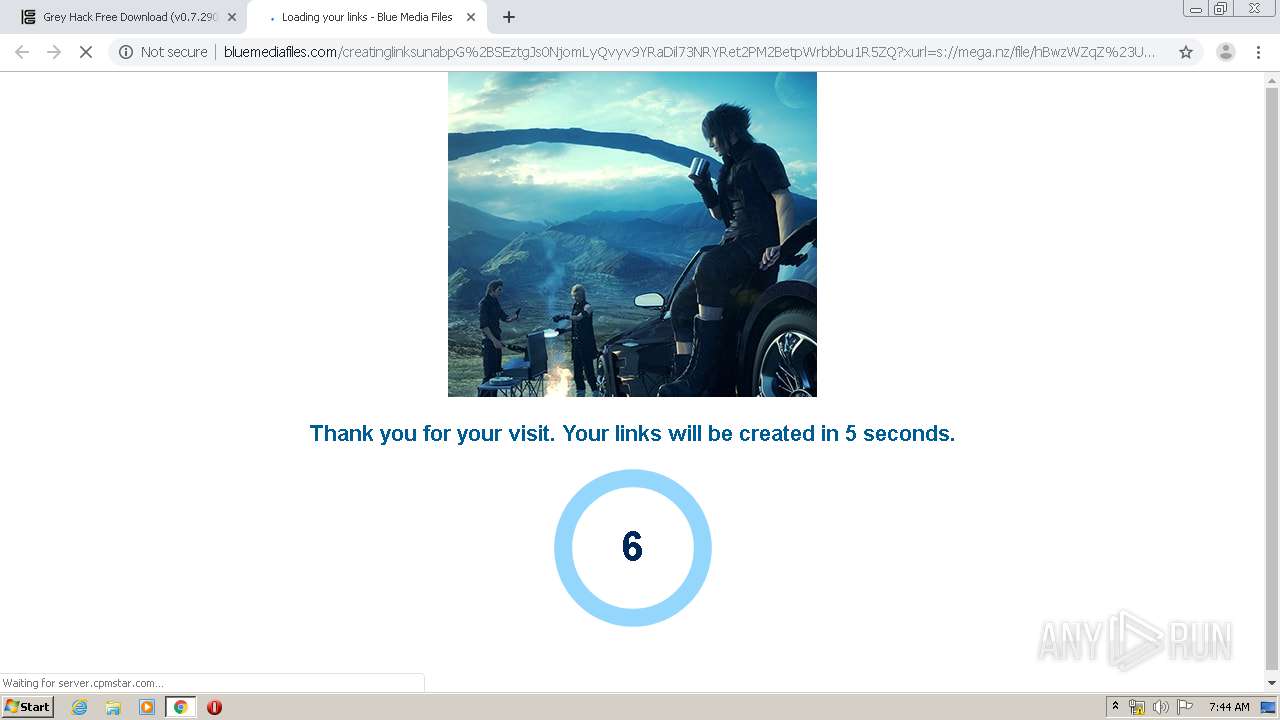Image resolution: width=1280 pixels, height=720 pixels.
Task: Click the Show desktop tray icon
Action: (x=1269, y=707)
